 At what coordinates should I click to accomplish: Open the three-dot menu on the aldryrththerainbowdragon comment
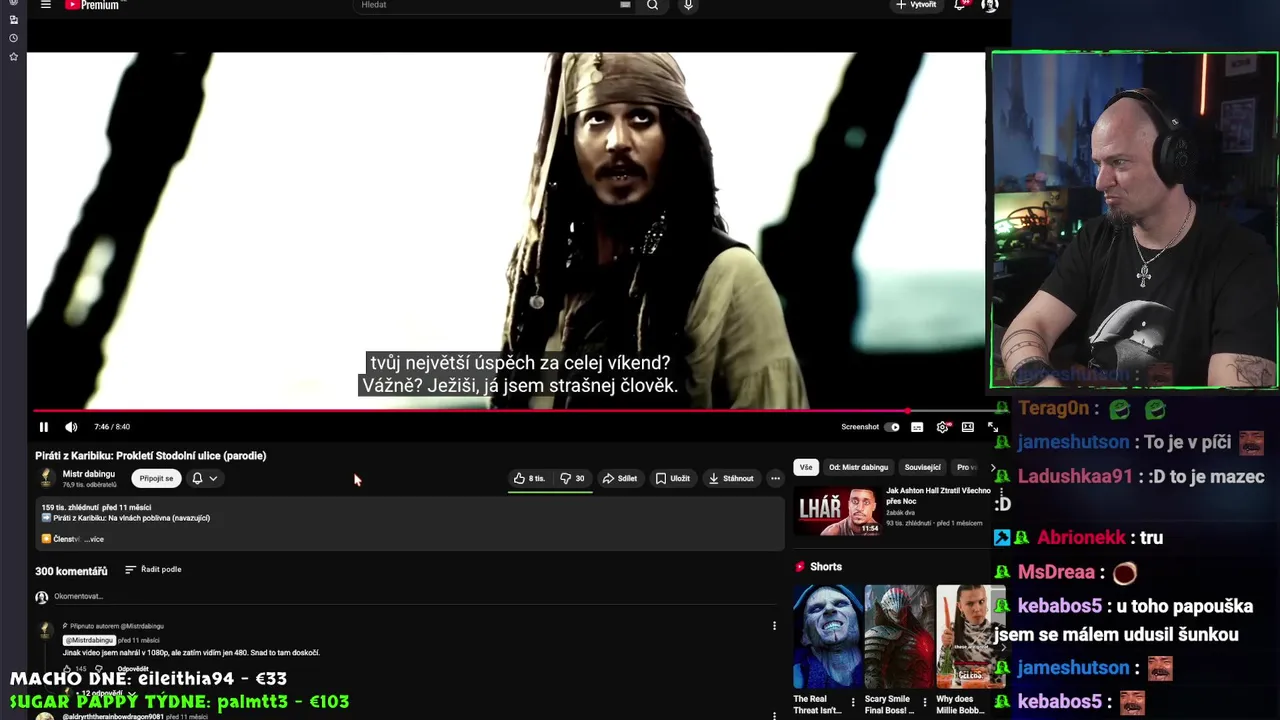[x=774, y=716]
